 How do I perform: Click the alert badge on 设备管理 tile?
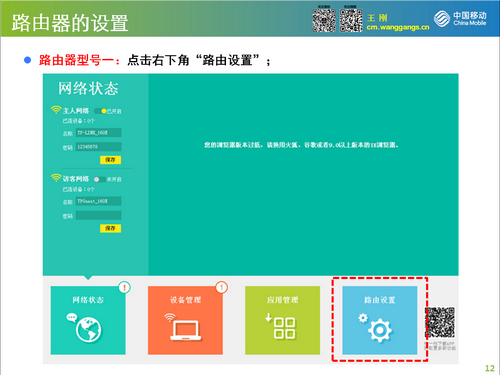221,287
